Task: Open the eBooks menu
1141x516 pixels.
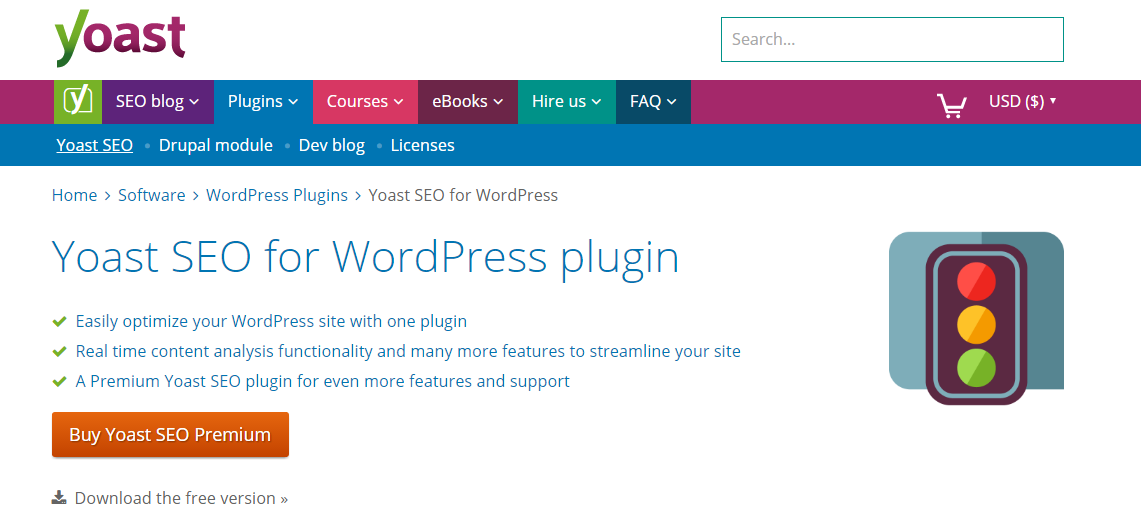Action: 467,101
